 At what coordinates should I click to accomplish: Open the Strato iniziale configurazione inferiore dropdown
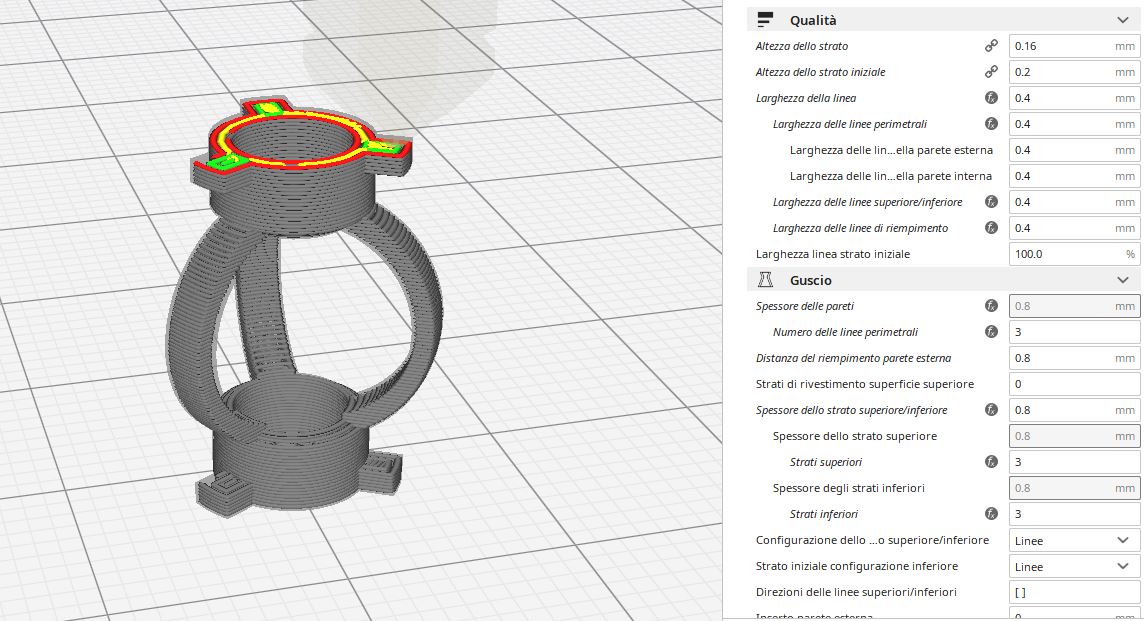(x=1074, y=566)
